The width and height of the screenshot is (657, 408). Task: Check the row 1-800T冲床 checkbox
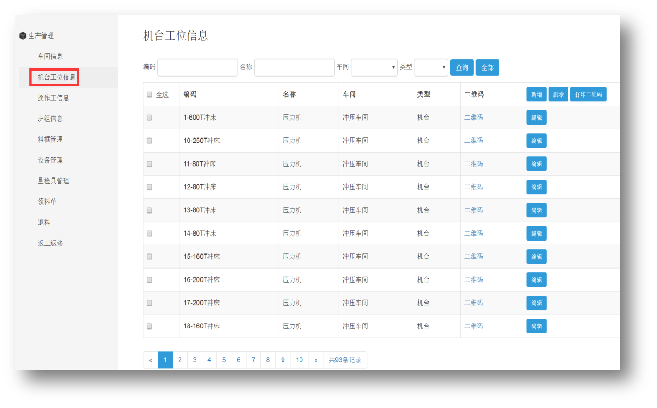coord(149,118)
